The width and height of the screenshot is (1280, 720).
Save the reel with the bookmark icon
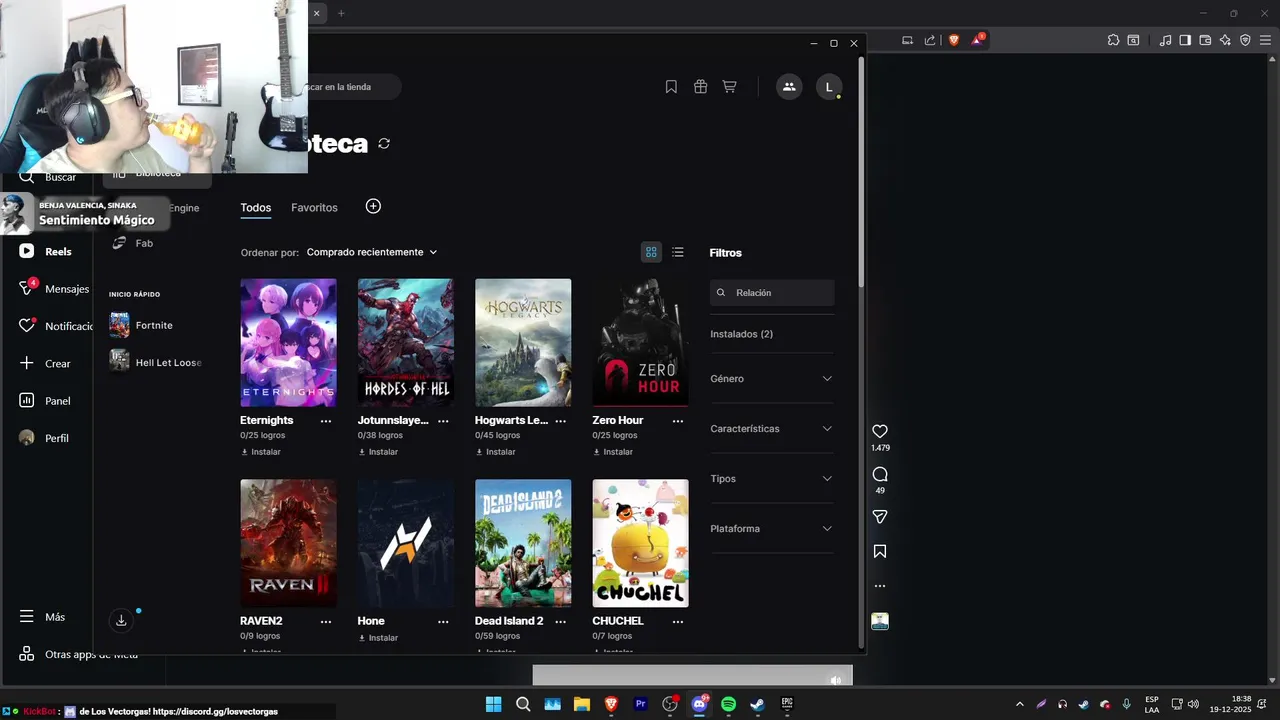(x=880, y=551)
